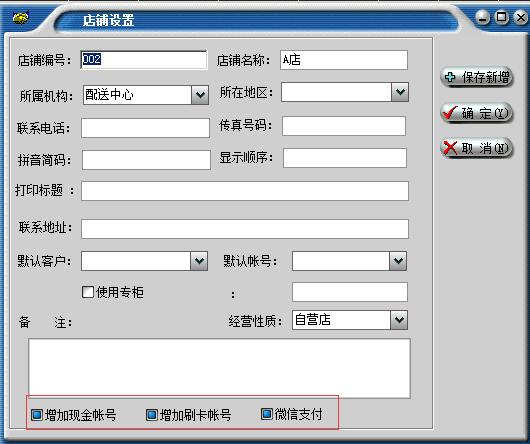Viewport: 530px width, 444px height.
Task: Open the 默认帐号 dropdown
Action: point(398,261)
